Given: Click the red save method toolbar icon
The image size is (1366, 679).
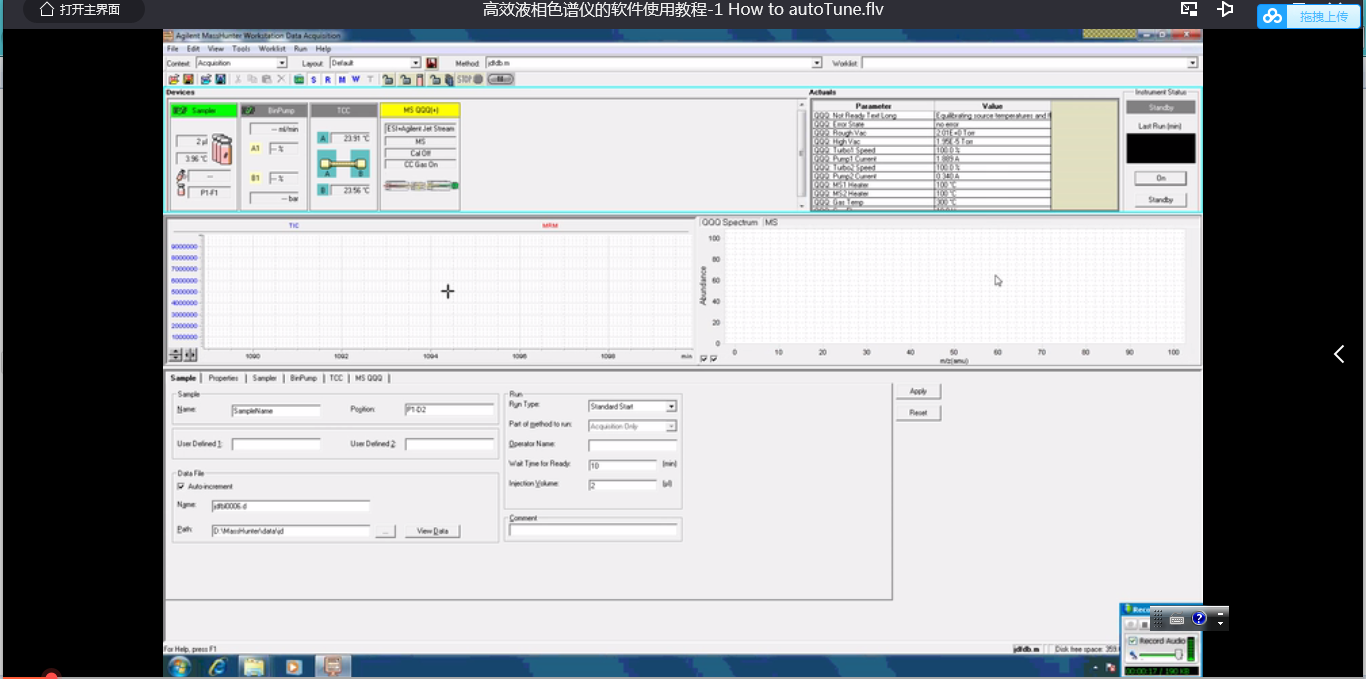Looking at the screenshot, I should click(x=188, y=79).
